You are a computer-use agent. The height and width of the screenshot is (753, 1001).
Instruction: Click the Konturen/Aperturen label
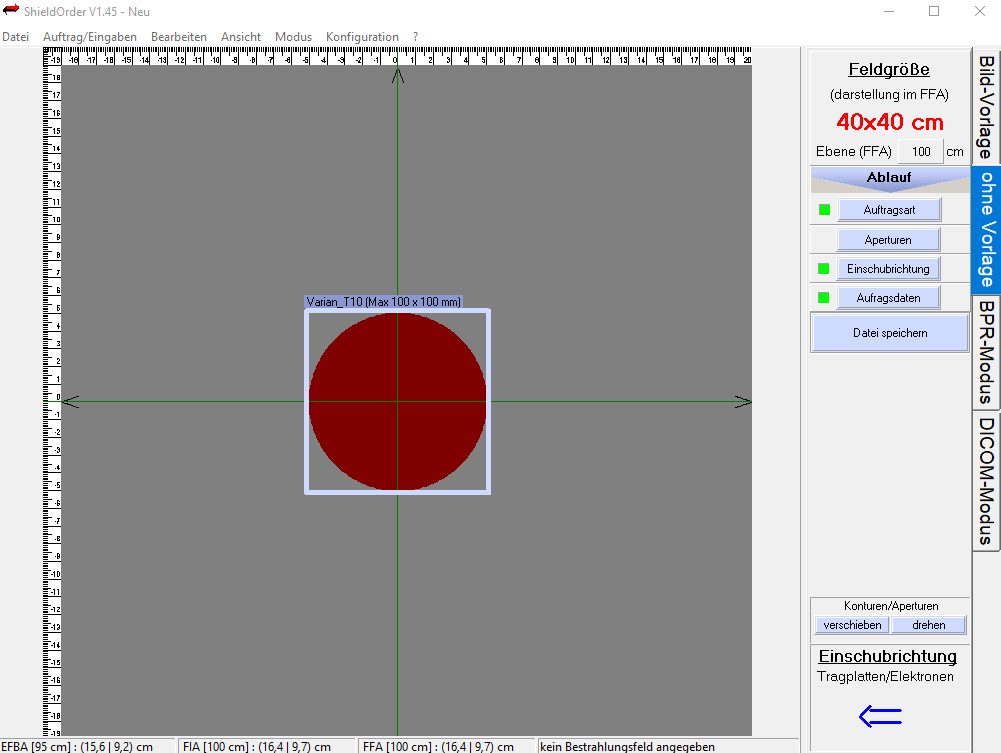pos(891,606)
